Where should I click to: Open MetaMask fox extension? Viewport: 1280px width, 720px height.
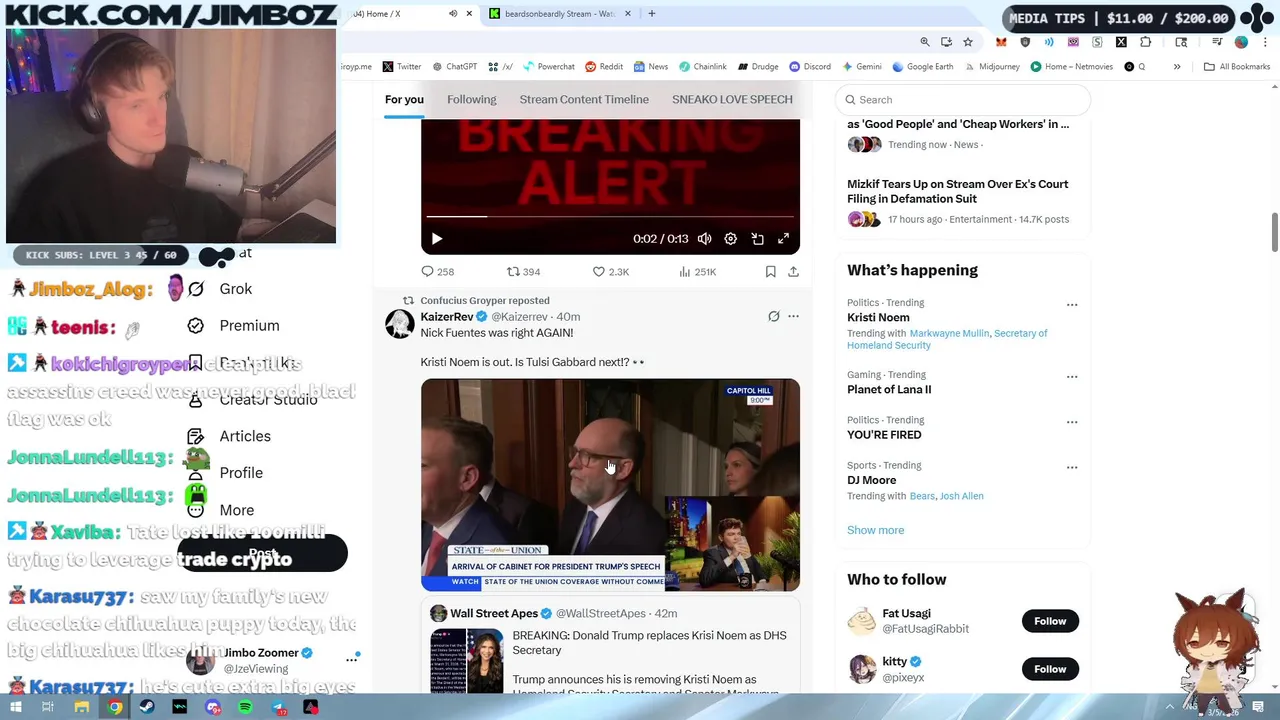coord(1001,42)
